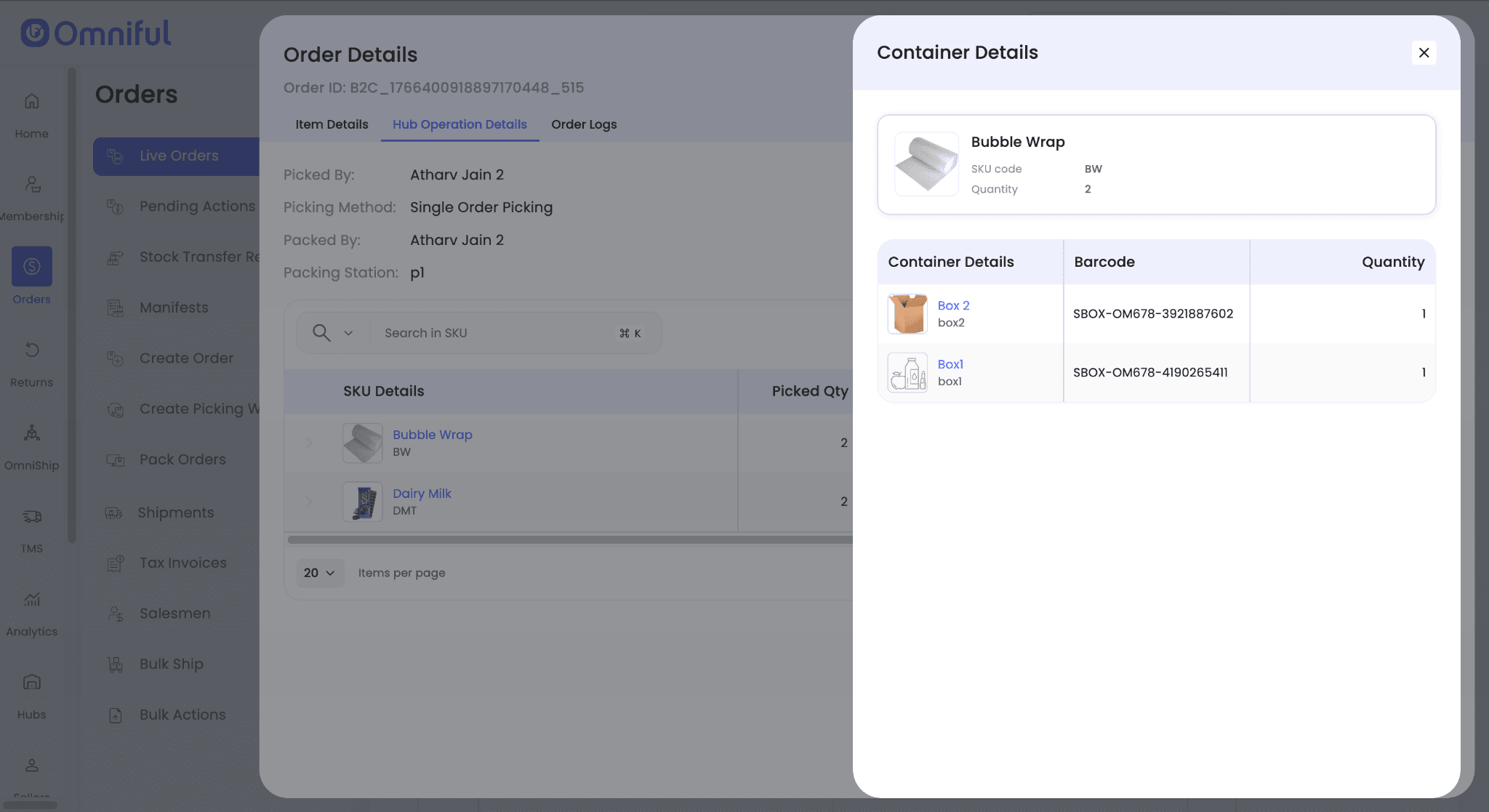Open the Returns sidebar icon
This screenshot has width=1489, height=812.
pos(31,350)
